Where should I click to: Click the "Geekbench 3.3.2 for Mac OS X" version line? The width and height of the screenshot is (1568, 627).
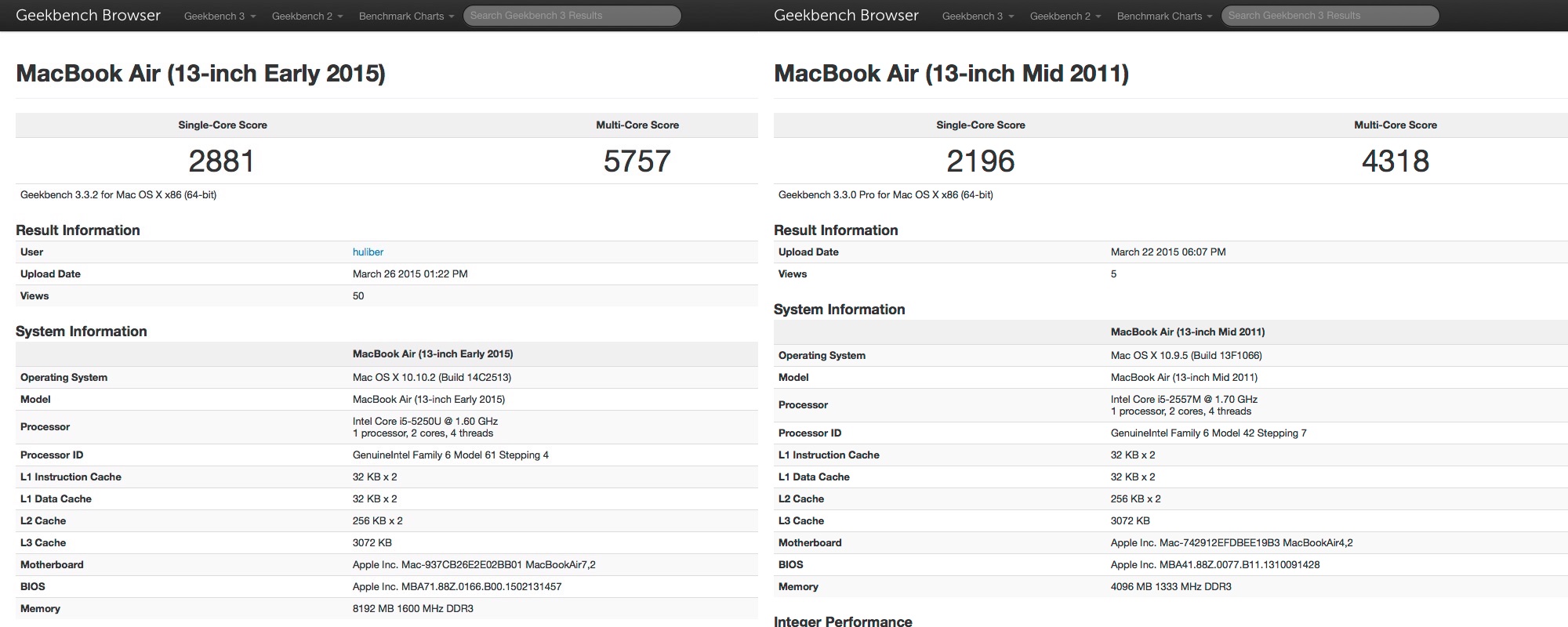118,194
